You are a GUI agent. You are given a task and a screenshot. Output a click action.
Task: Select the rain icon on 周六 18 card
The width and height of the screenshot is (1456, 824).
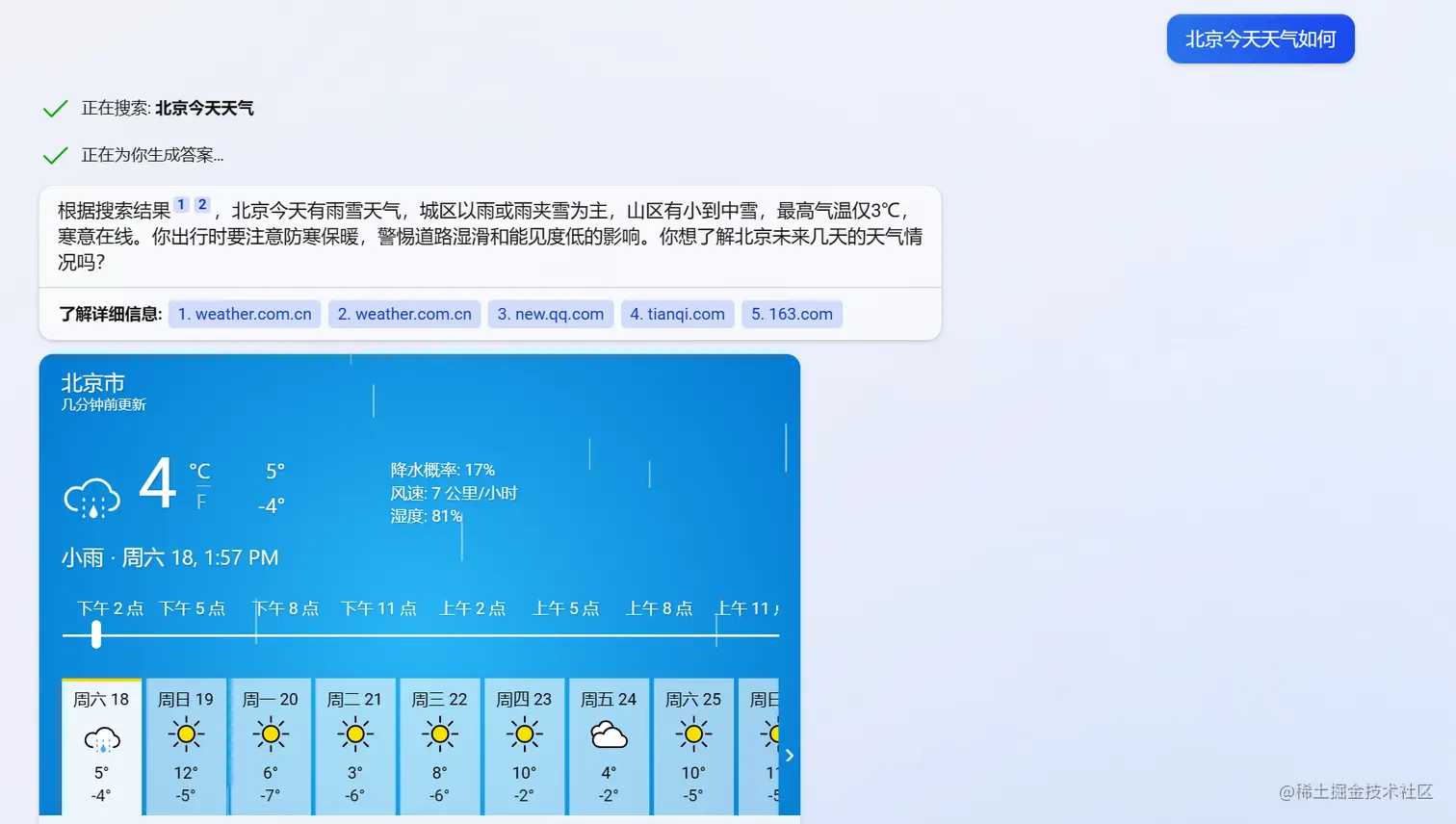101,739
